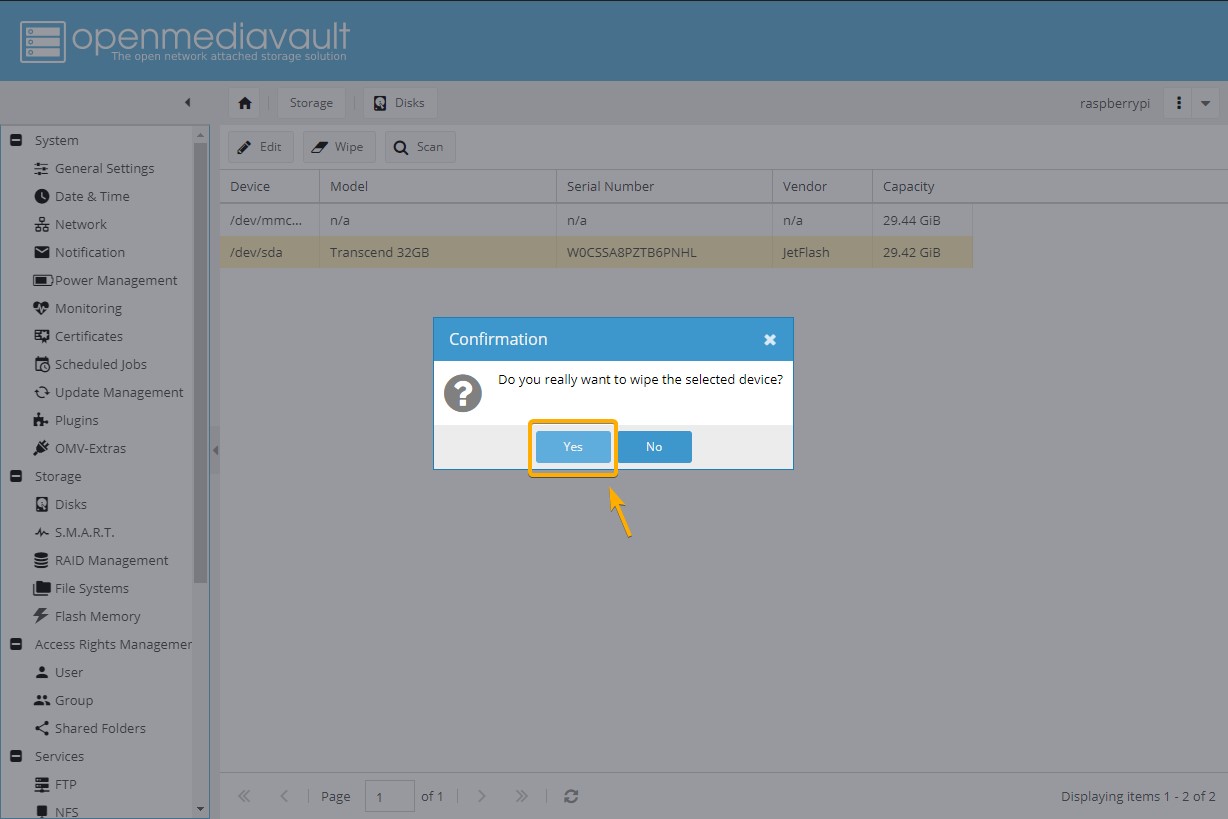
Task: Click 29.44 GiB capacity cell
Action: pos(922,221)
